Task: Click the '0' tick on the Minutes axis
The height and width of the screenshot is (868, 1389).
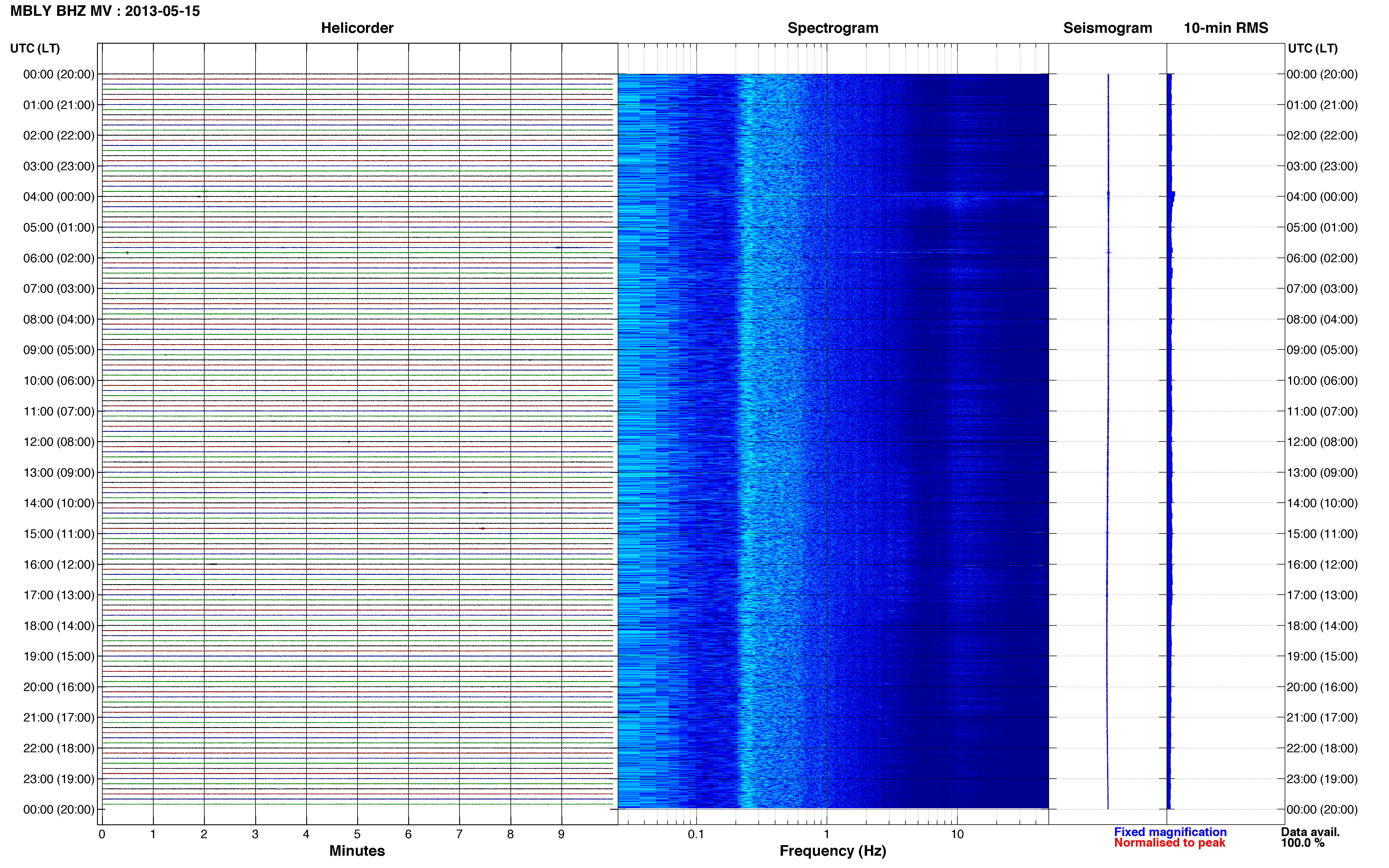Action: coord(102,834)
